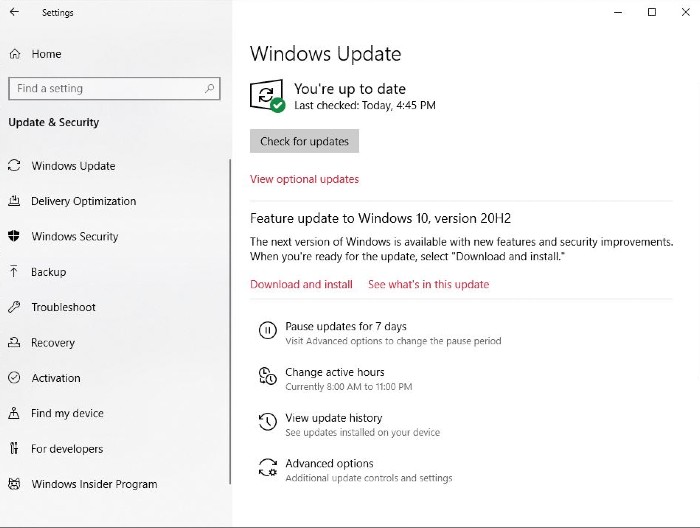Click the Windows Security shield icon

coord(14,236)
